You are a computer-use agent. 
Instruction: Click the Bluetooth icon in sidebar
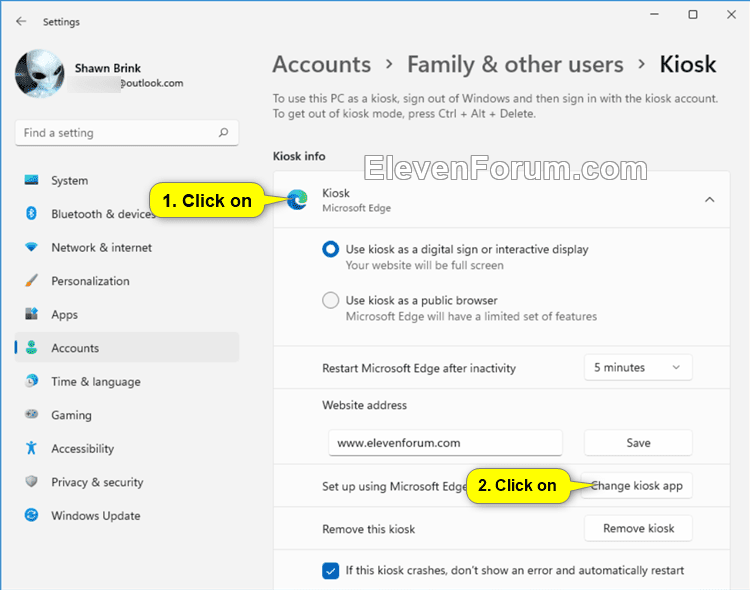click(32, 213)
